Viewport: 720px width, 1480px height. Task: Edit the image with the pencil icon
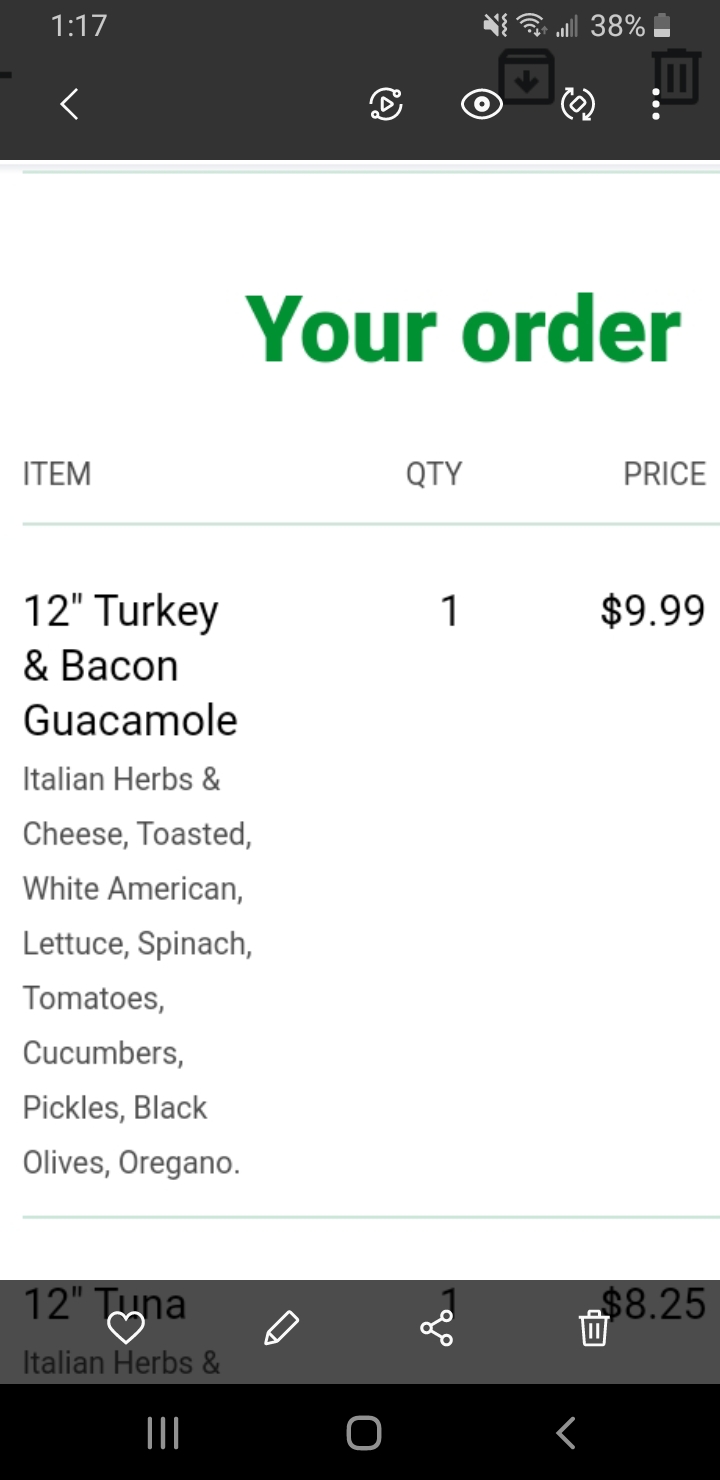282,1328
